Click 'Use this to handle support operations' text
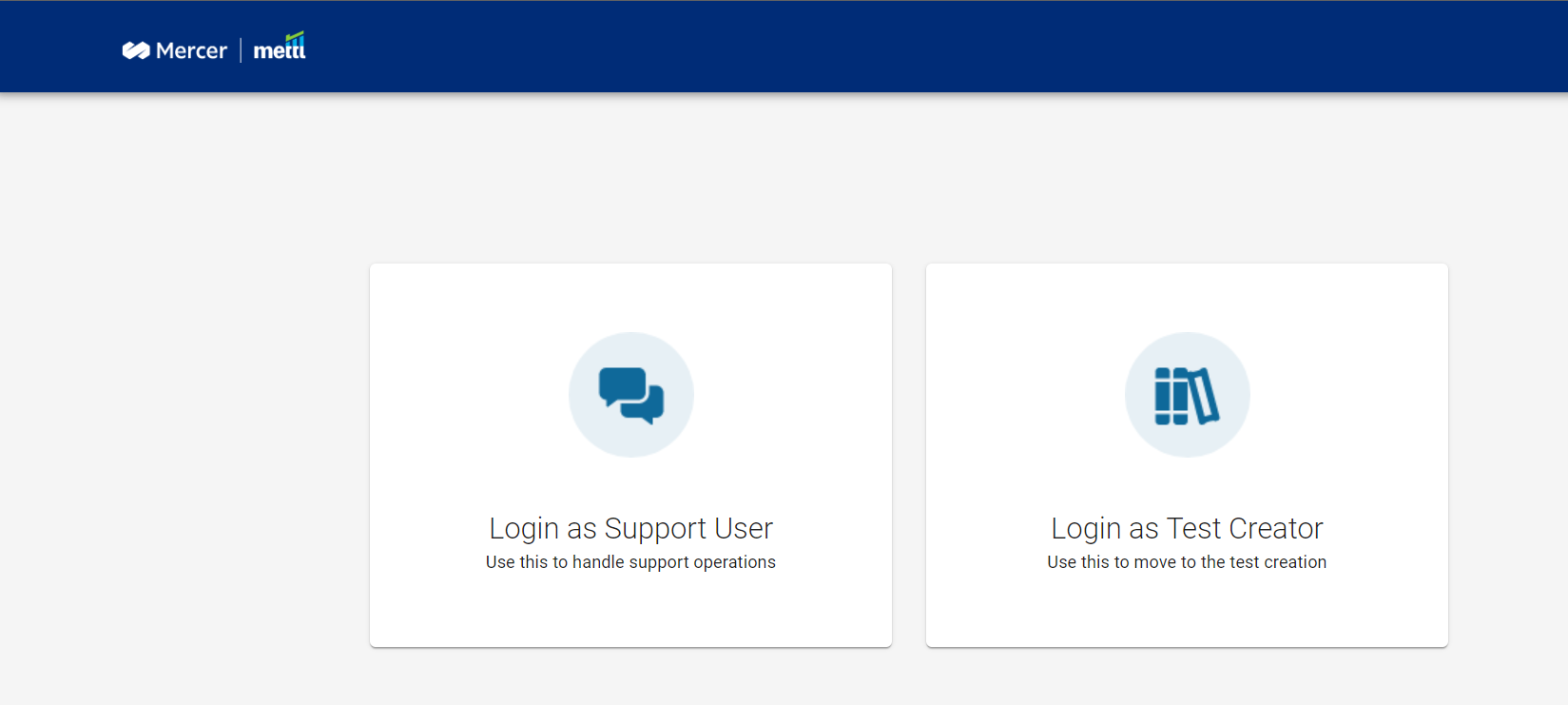The height and width of the screenshot is (705, 1568). 631,562
